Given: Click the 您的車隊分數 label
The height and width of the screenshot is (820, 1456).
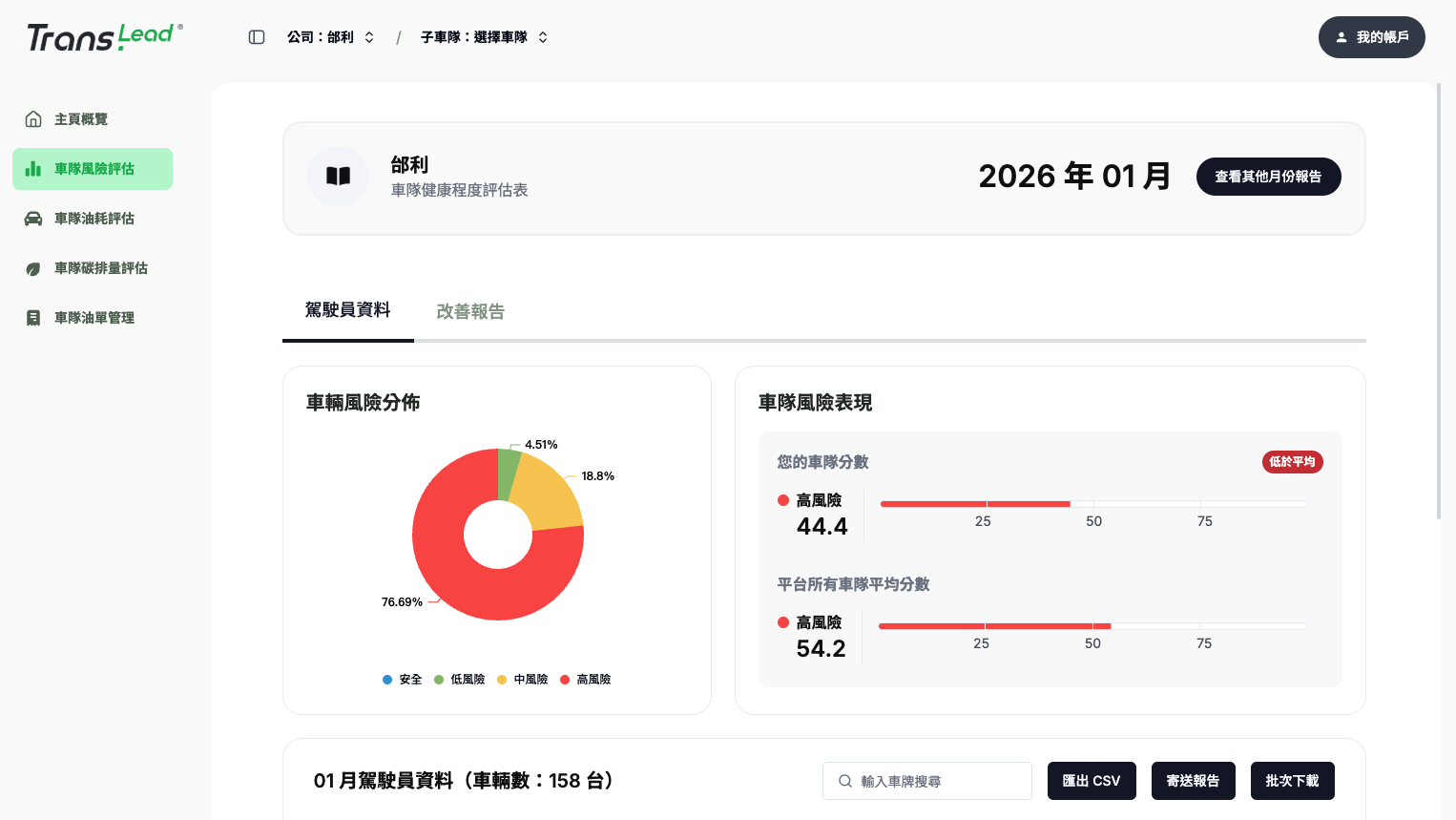Looking at the screenshot, I should tap(822, 462).
